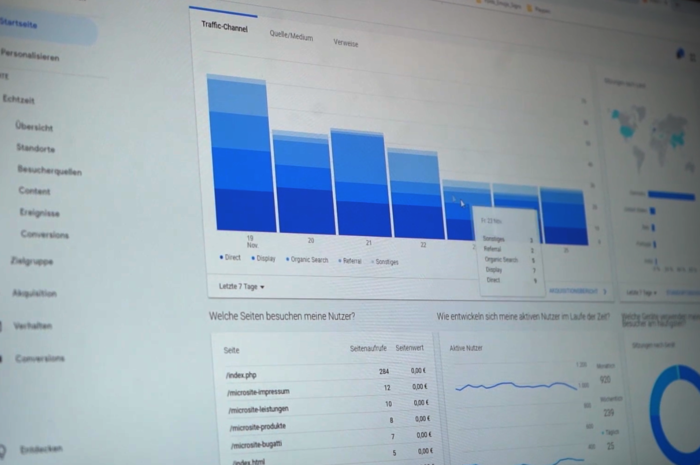Switch to the Traffic-Channel tab
700x465 pixels.
[224, 27]
